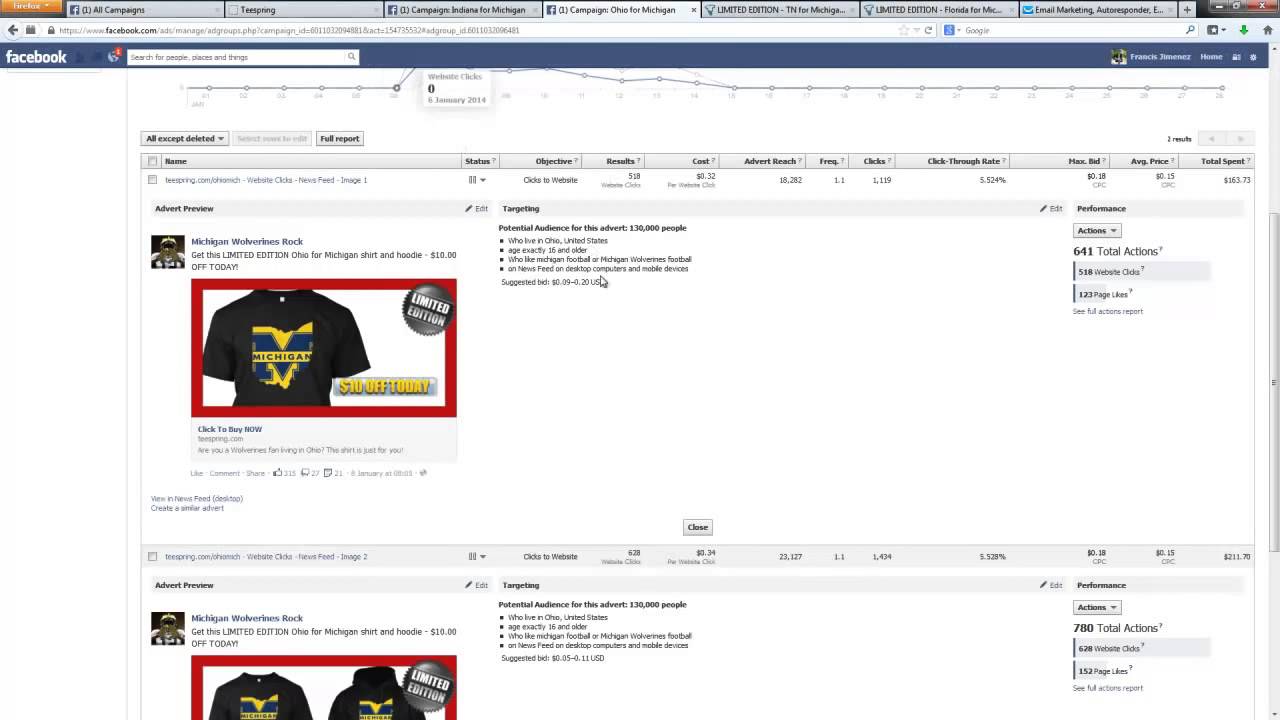Click the bookmarks menu toolbar icon
This screenshot has width=1280, height=720.
pos(1216,30)
